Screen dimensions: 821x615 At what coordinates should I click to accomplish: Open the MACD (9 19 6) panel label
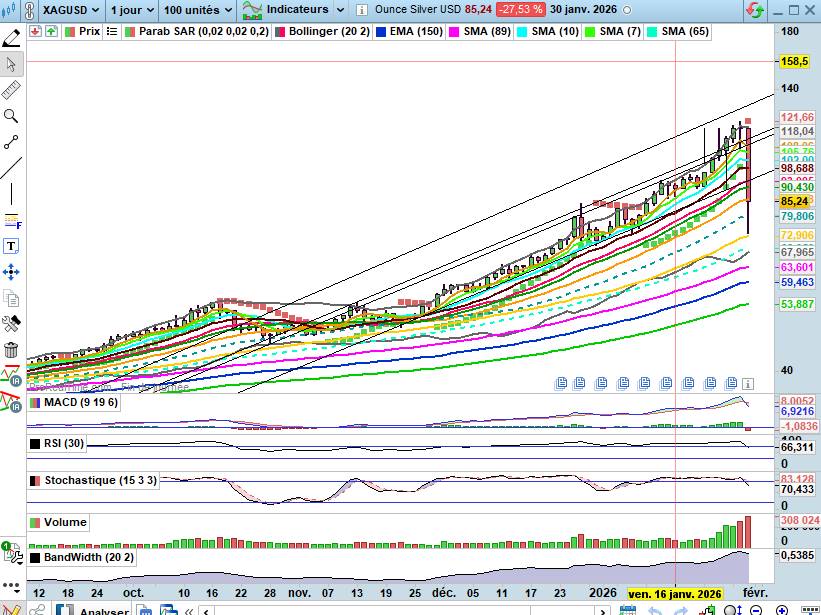point(80,402)
